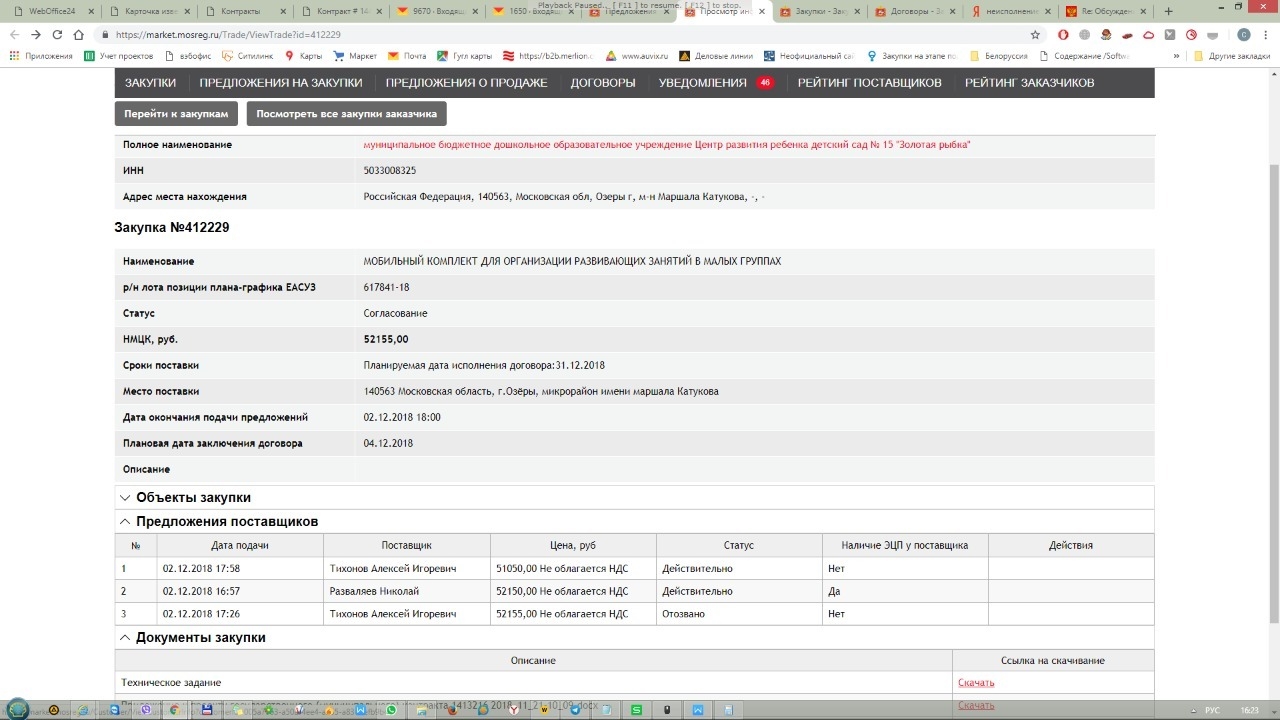
Task: Download Техническое задание via Скачать link
Action: (975, 683)
